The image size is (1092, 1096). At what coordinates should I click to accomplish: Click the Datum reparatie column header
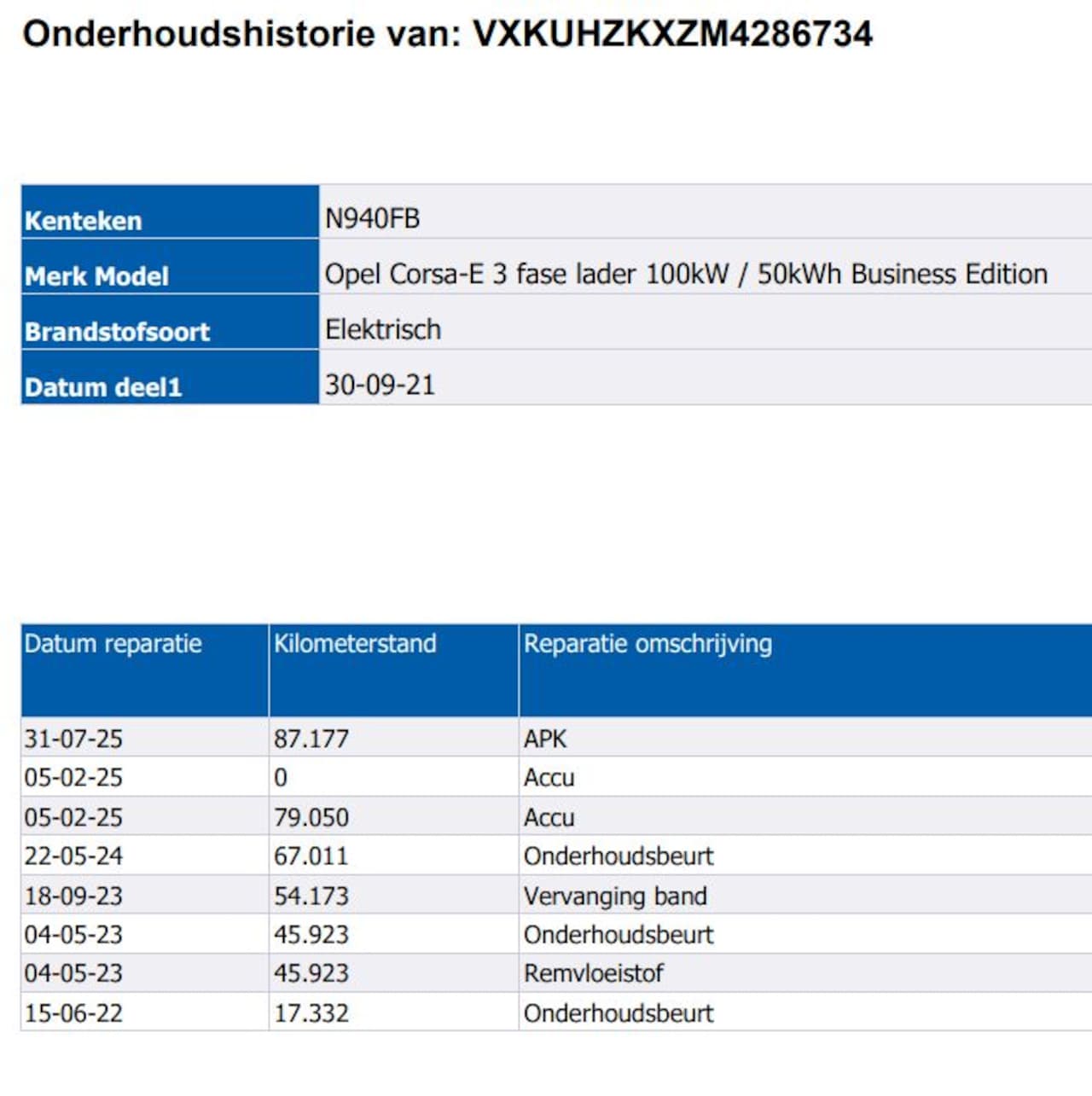click(x=113, y=644)
